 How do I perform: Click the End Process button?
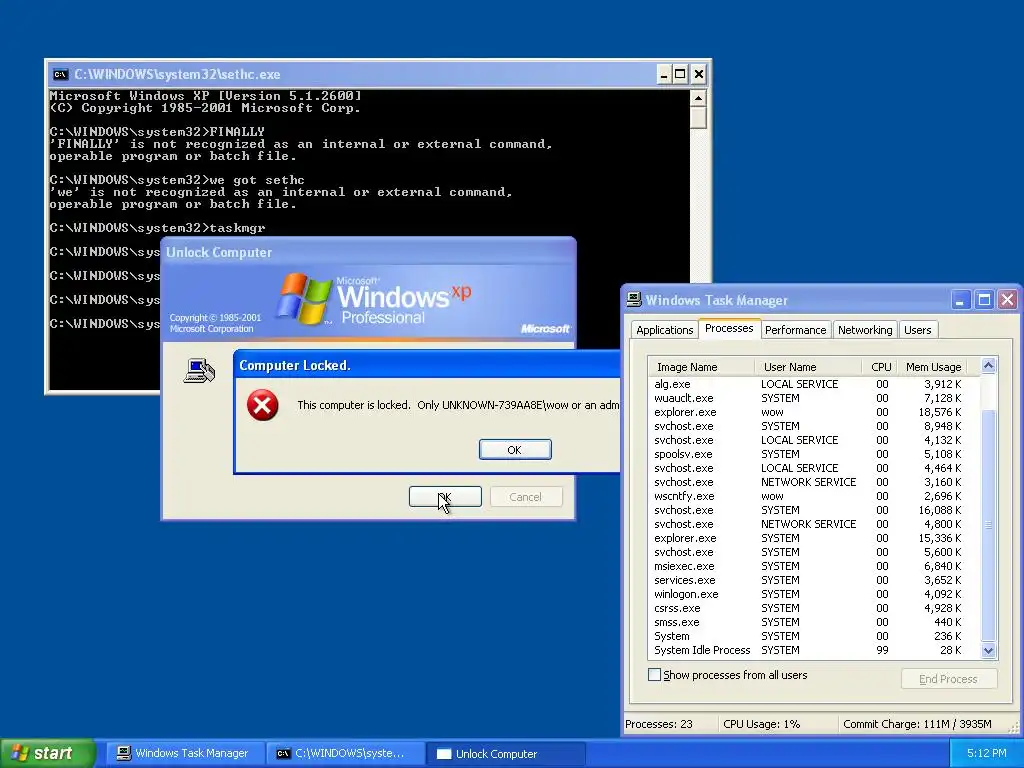[948, 679]
